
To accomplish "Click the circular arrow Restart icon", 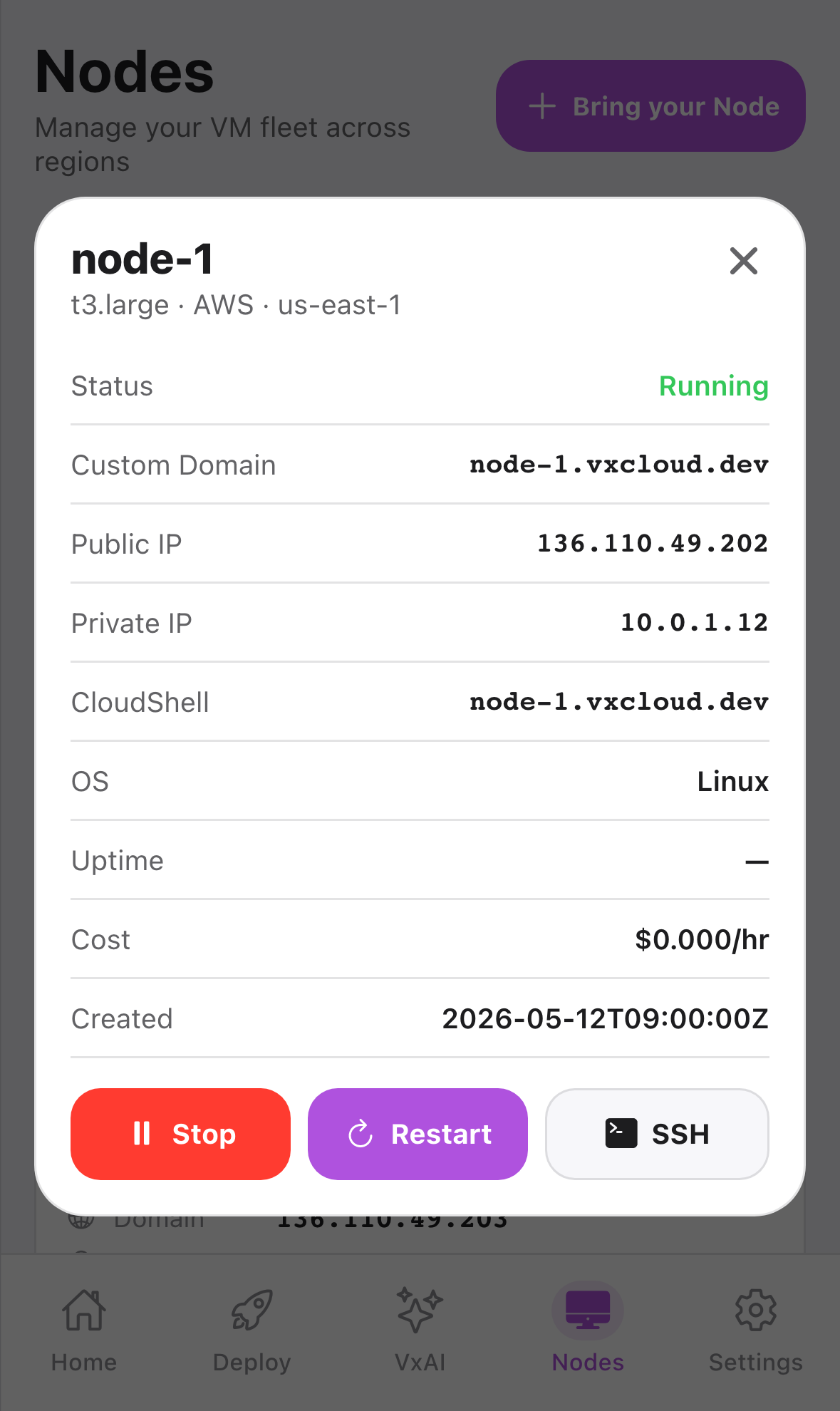I will click(x=361, y=1134).
